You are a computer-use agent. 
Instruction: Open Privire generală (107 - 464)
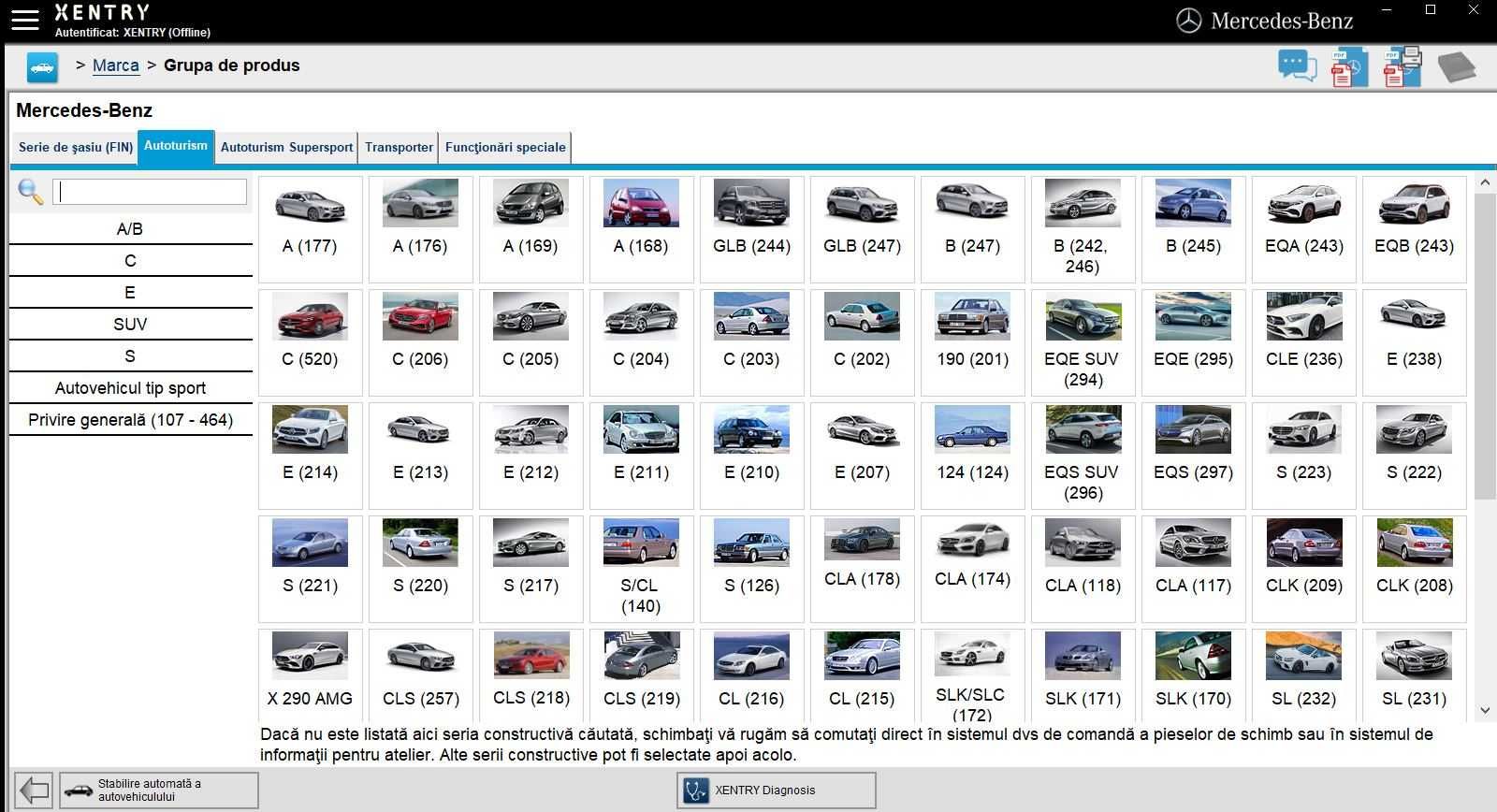[x=130, y=420]
